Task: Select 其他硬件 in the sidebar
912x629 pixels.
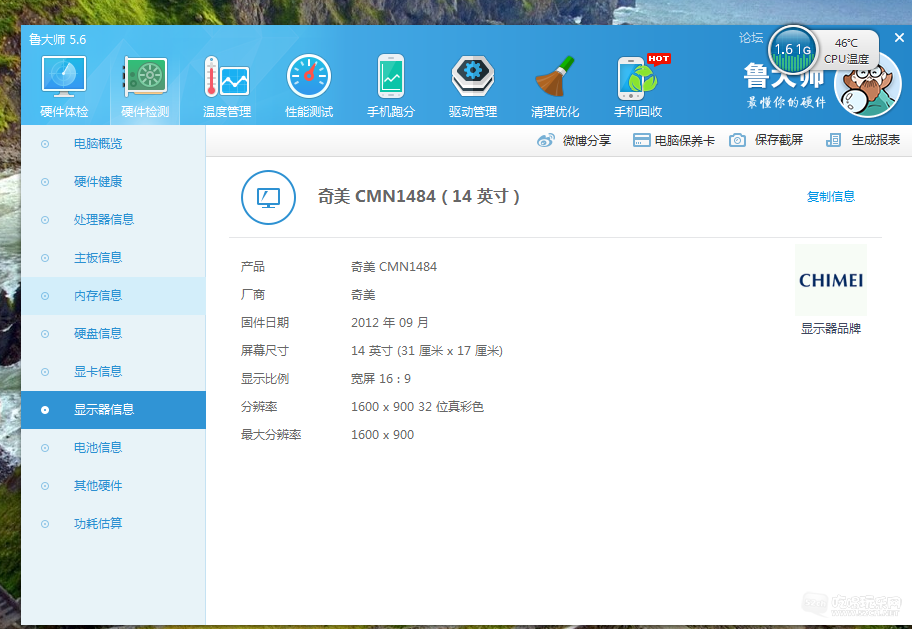Action: [x=113, y=485]
